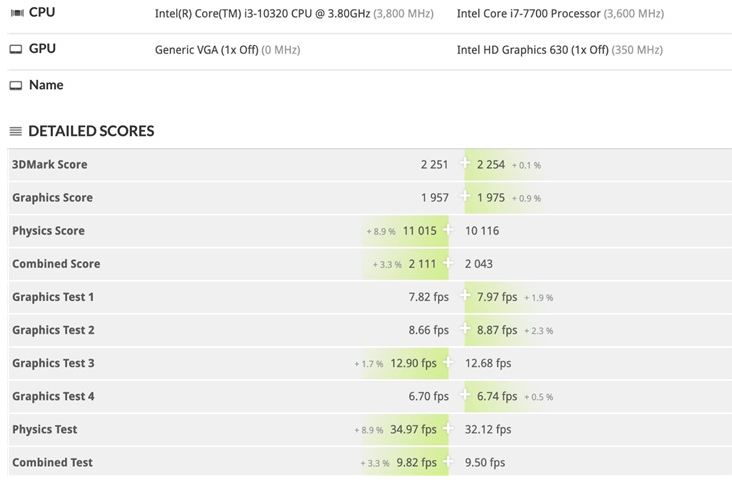Click the CPU chip icon

(15, 13)
